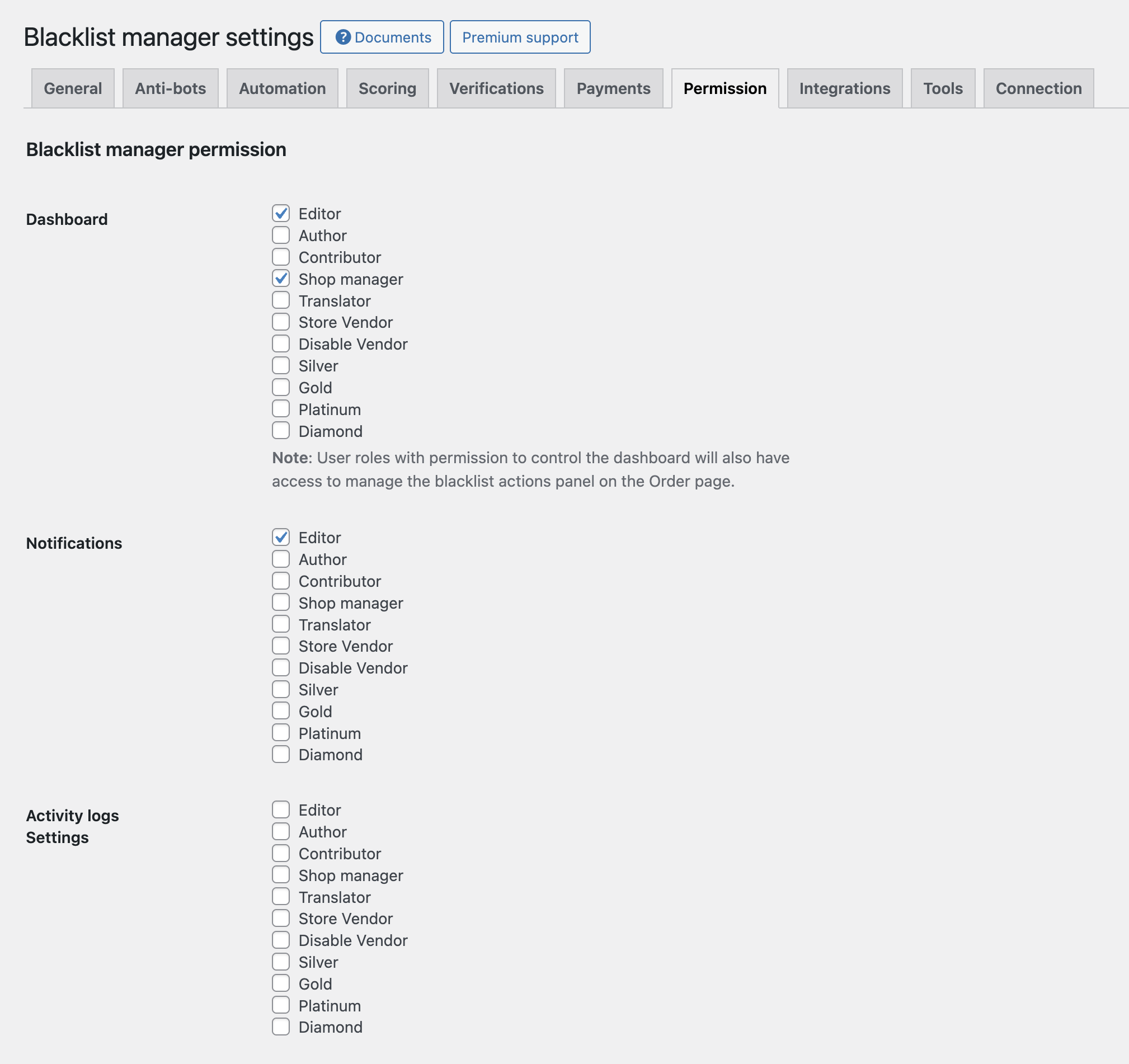
Task: Switch to the General tab
Action: coord(73,88)
